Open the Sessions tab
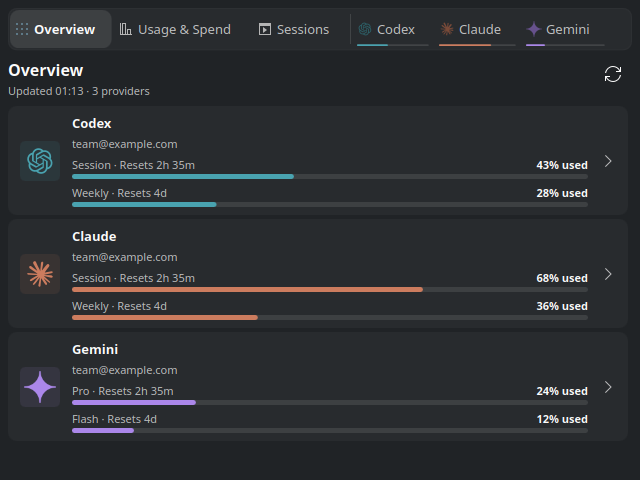Viewport: 640px width, 480px height. [x=294, y=29]
